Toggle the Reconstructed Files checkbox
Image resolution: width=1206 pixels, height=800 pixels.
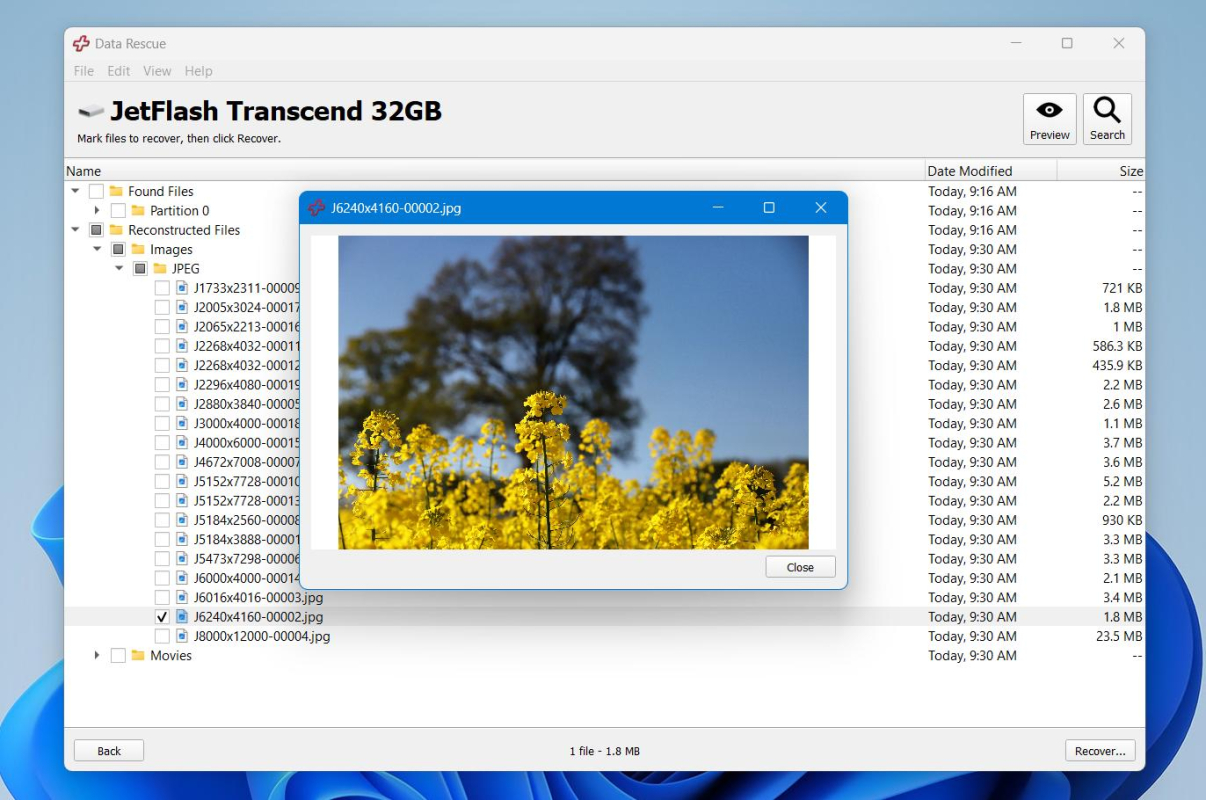(96, 230)
